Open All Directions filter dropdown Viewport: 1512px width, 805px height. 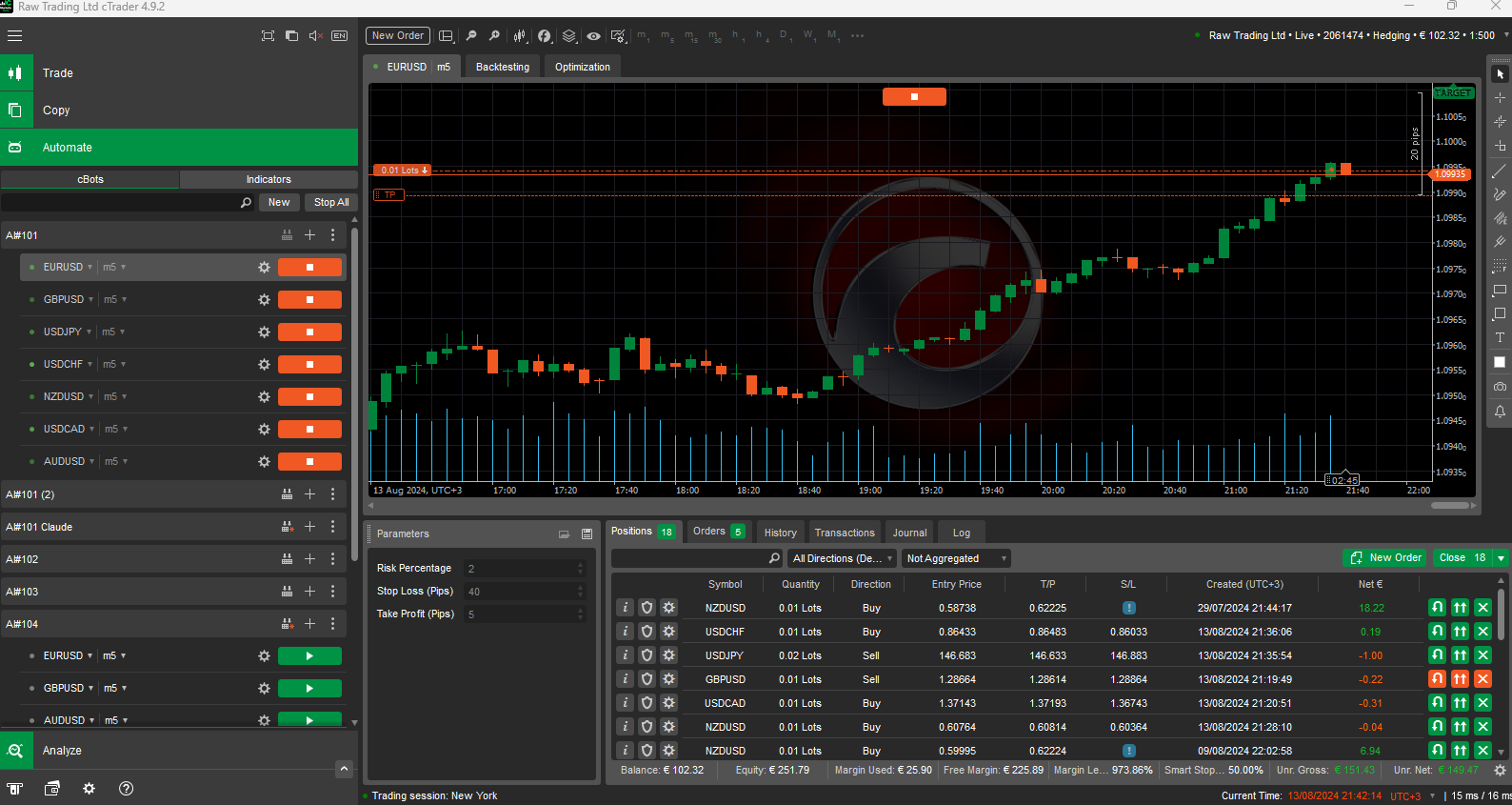(843, 558)
